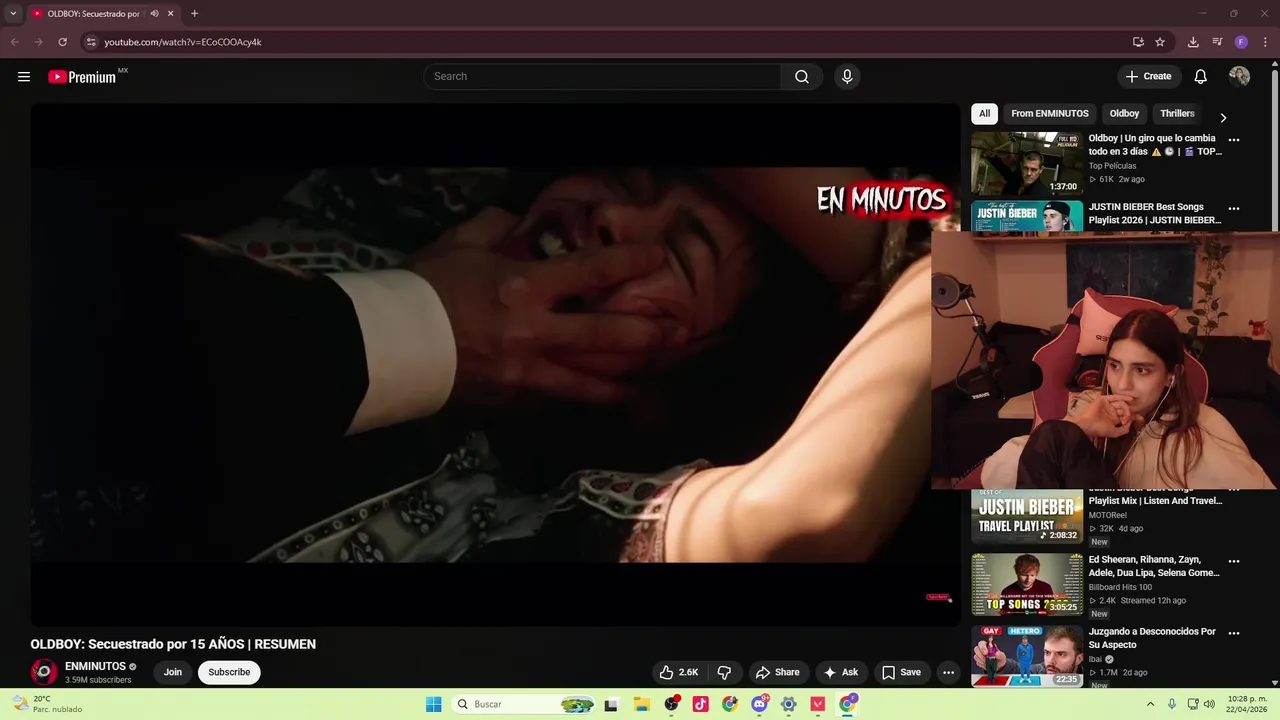Open Discord from the taskbar
Screen dimensions: 1280x720
click(759, 704)
